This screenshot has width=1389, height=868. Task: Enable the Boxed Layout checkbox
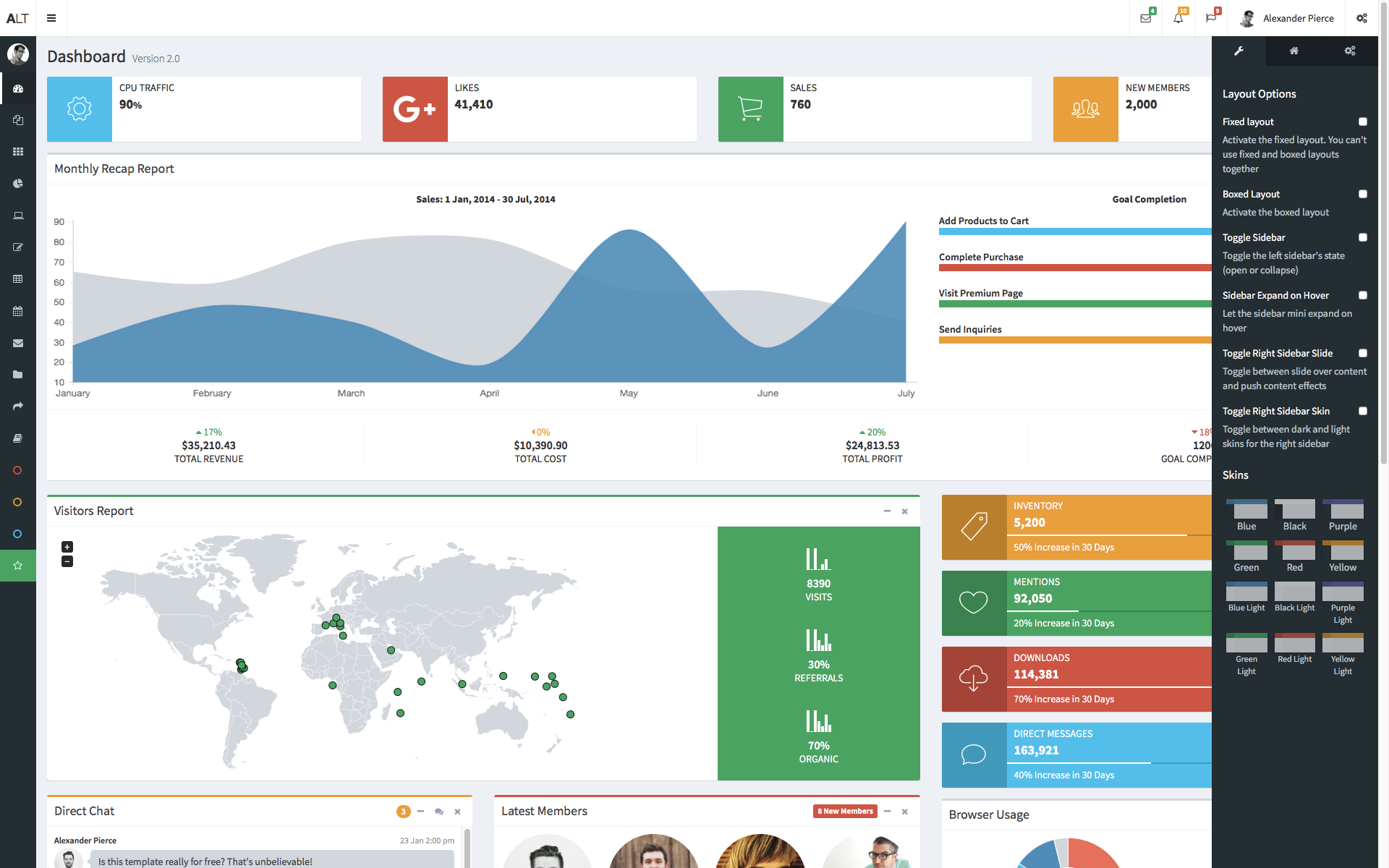1362,193
